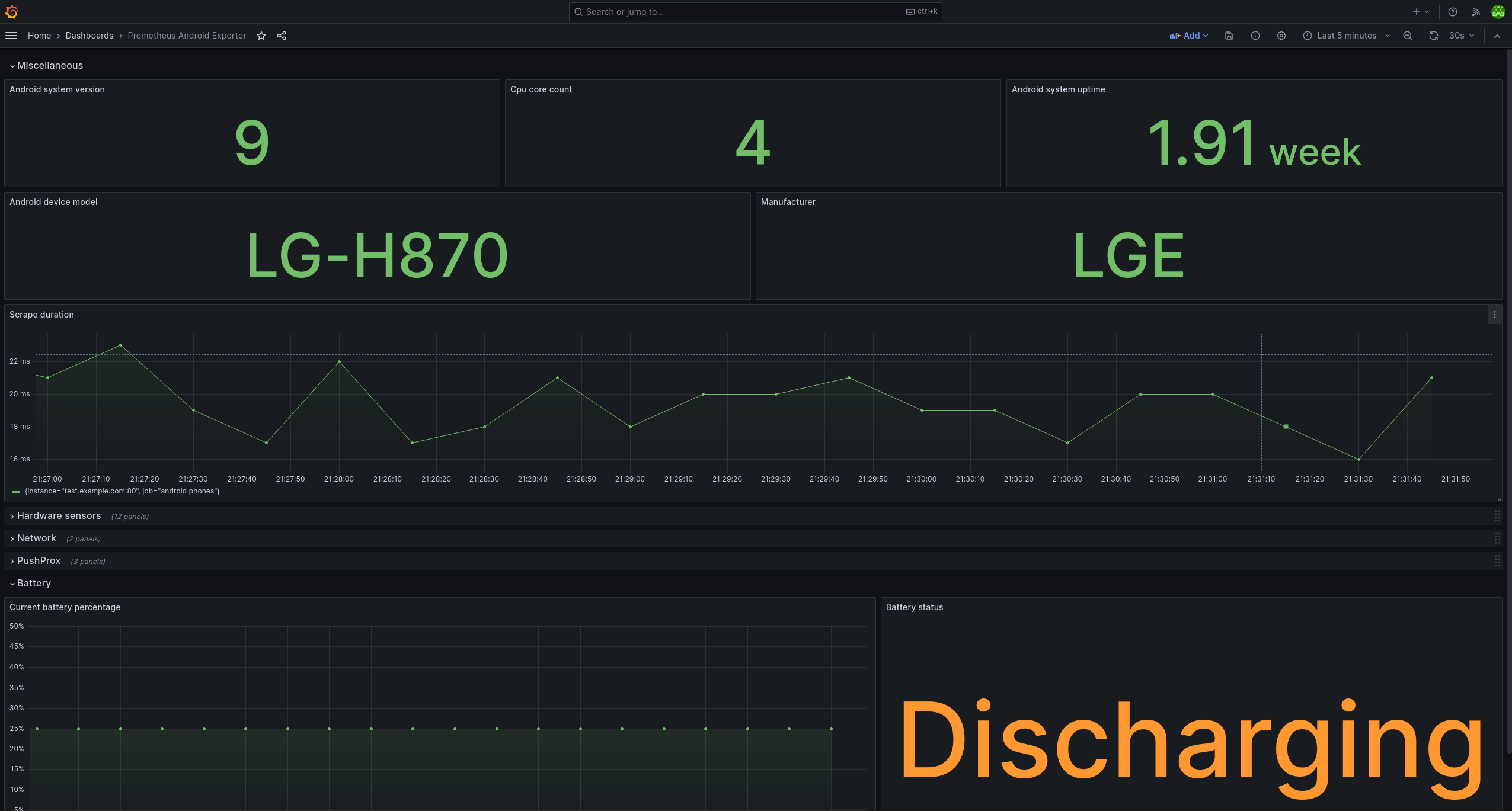
Task: Expand the Hardware sensors row
Action: point(59,516)
